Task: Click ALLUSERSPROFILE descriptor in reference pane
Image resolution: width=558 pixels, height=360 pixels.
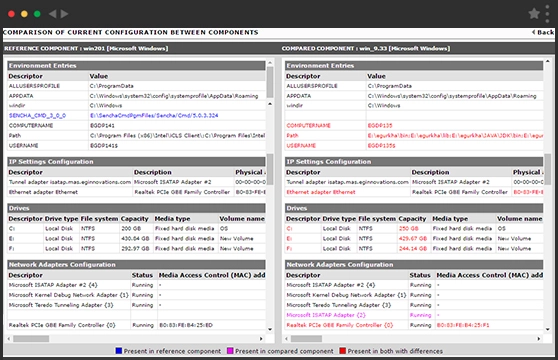Action: (34, 86)
